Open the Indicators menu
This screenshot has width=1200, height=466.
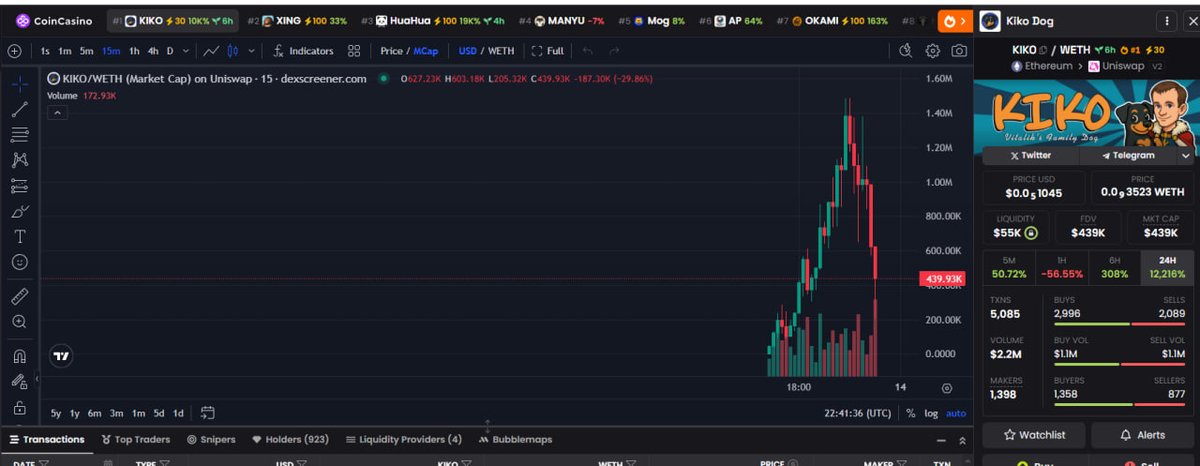(x=303, y=51)
